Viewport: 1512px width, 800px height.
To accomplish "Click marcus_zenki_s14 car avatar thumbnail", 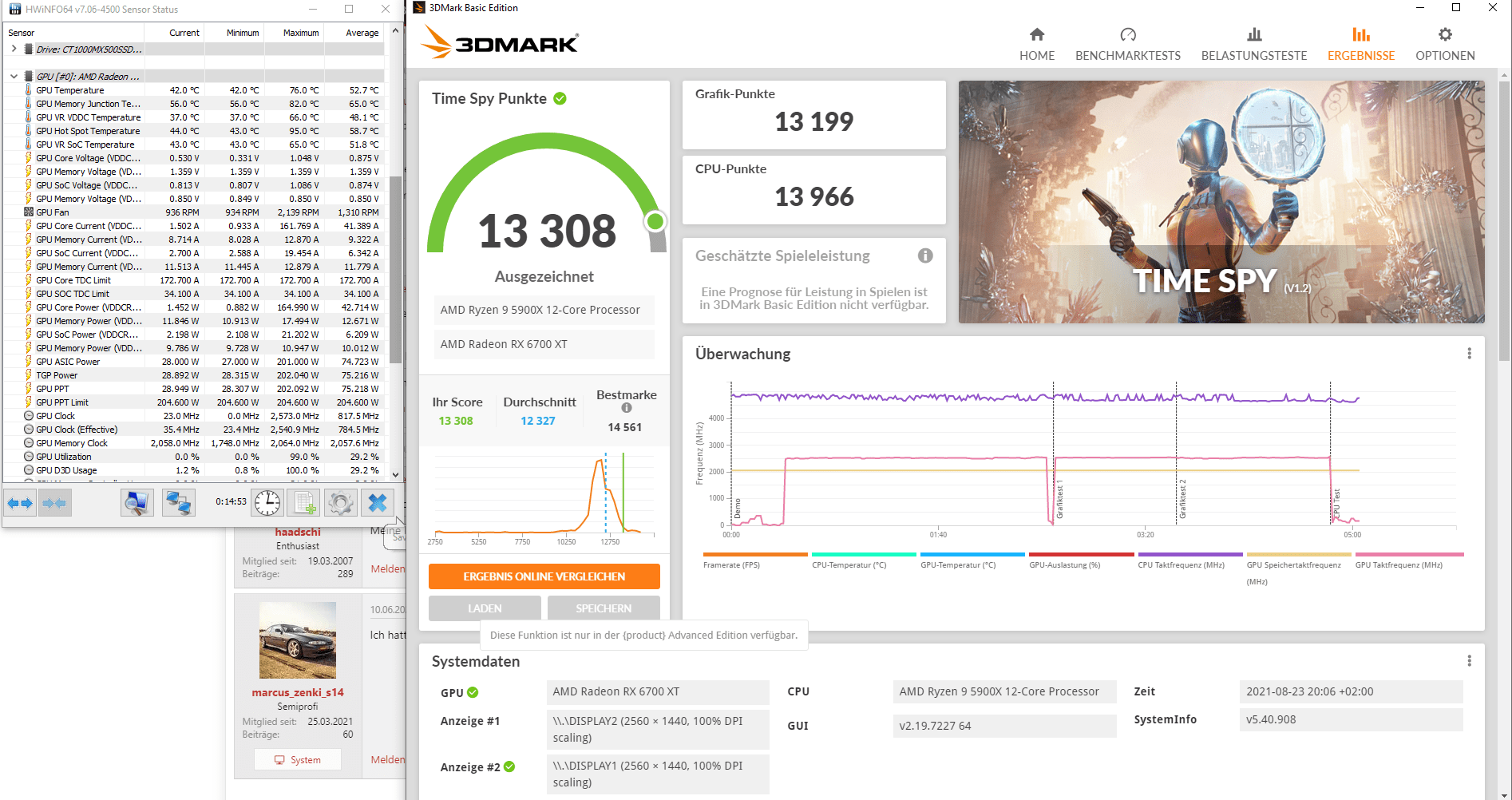I will click(298, 640).
